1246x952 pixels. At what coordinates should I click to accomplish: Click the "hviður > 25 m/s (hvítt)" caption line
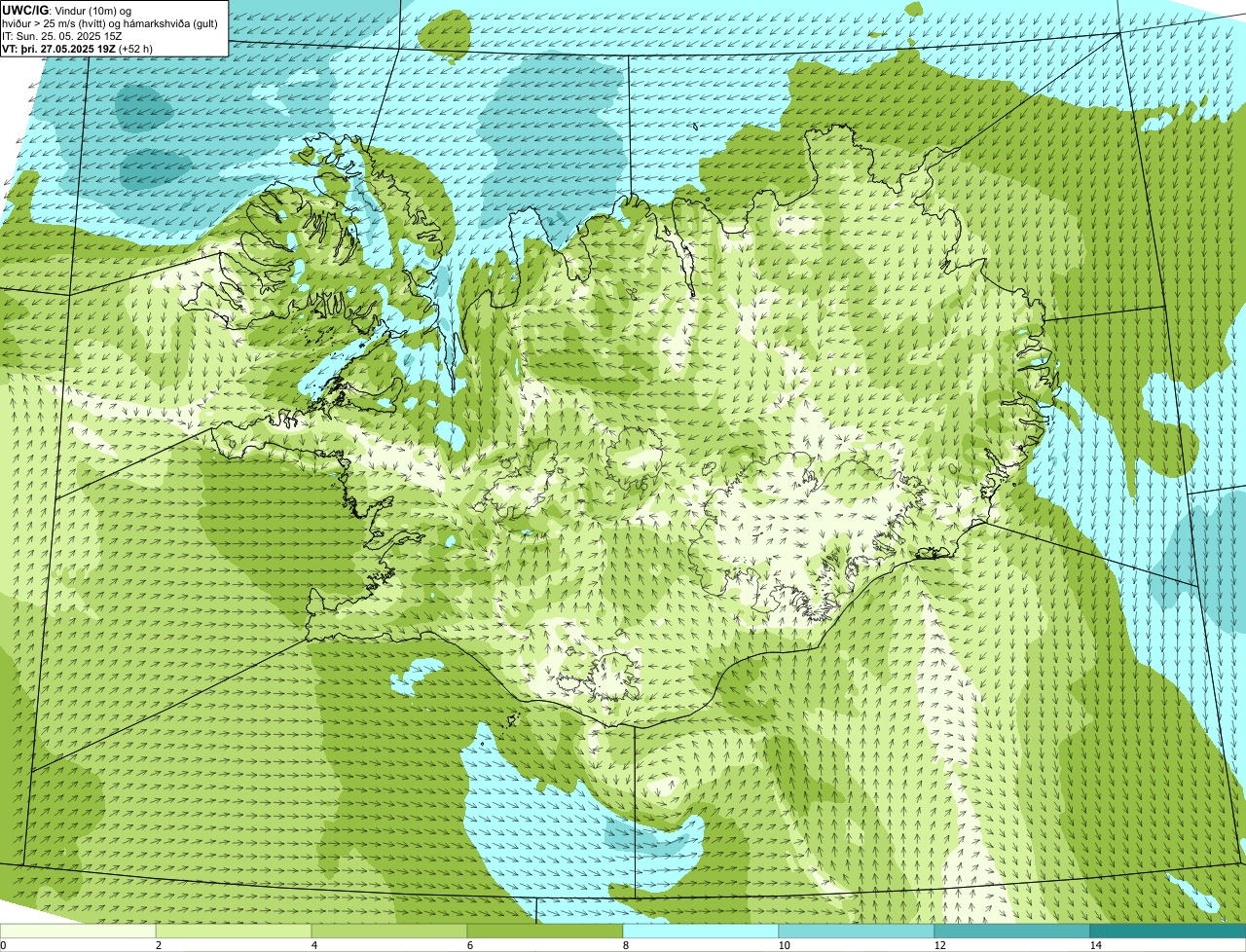pos(112,23)
